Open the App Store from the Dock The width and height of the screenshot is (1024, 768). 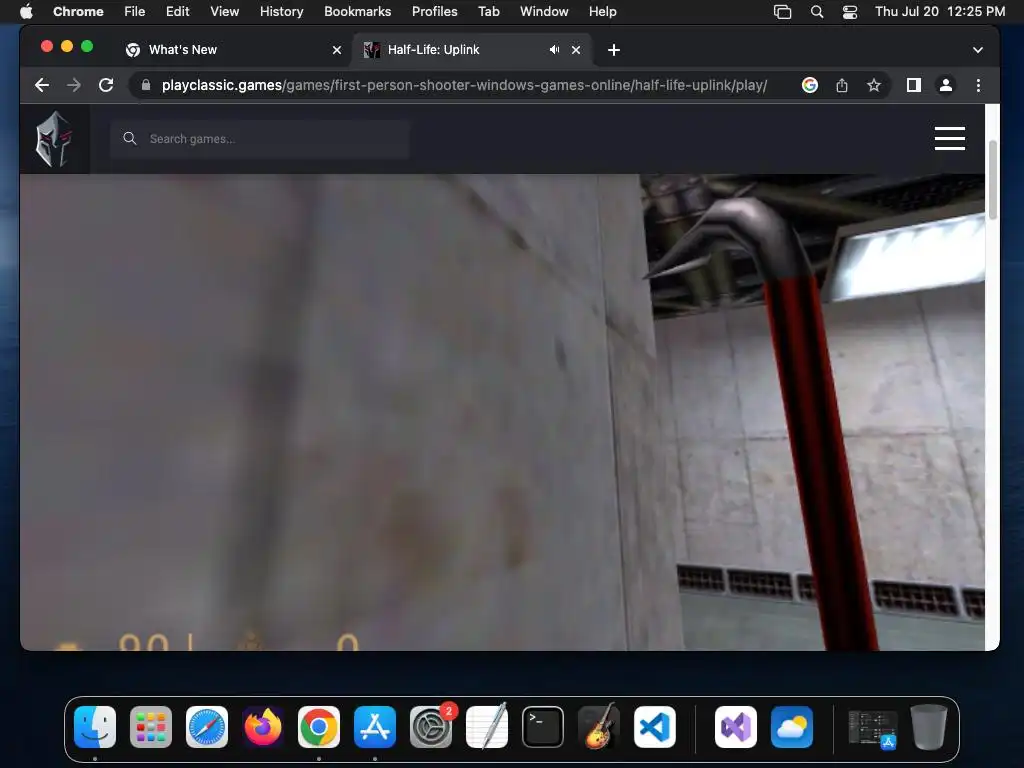(x=375, y=727)
